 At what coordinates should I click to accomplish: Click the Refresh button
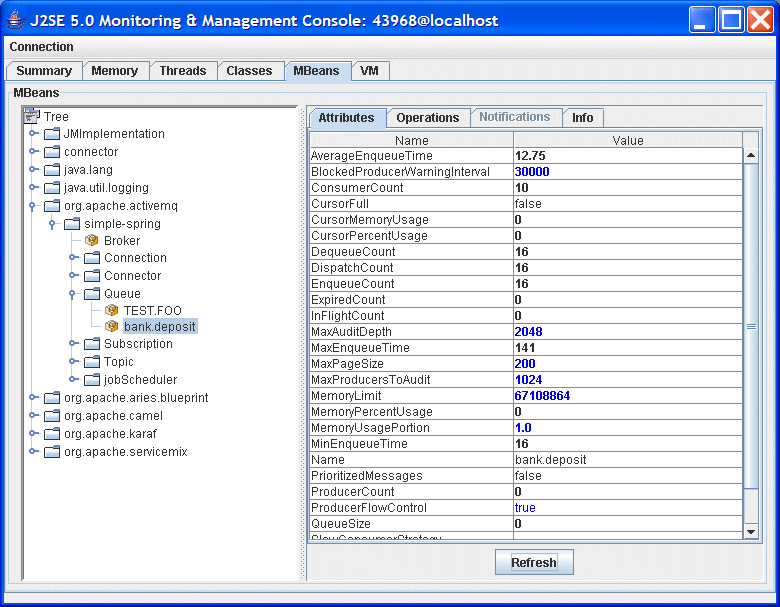point(534,562)
